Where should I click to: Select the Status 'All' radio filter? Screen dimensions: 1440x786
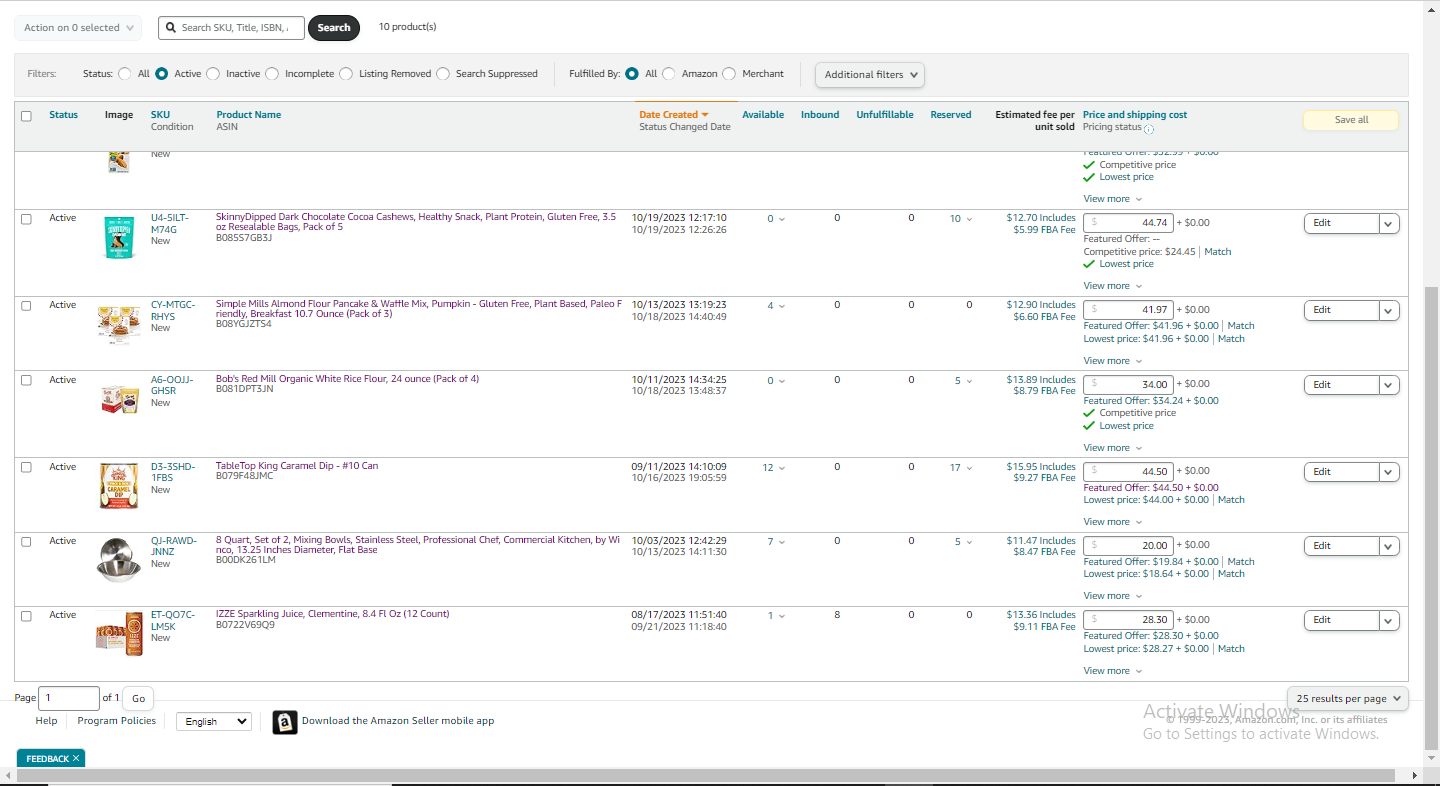[125, 74]
